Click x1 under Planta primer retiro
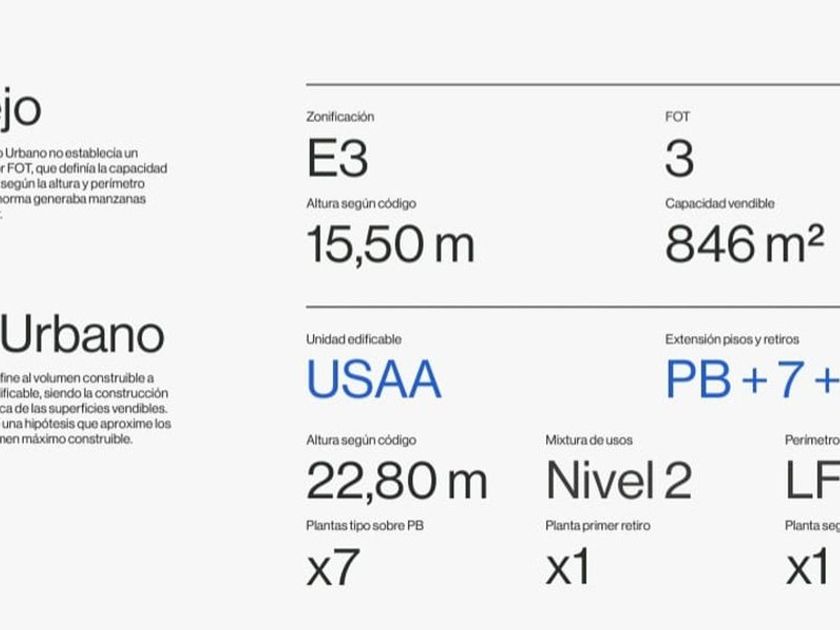 coord(567,568)
